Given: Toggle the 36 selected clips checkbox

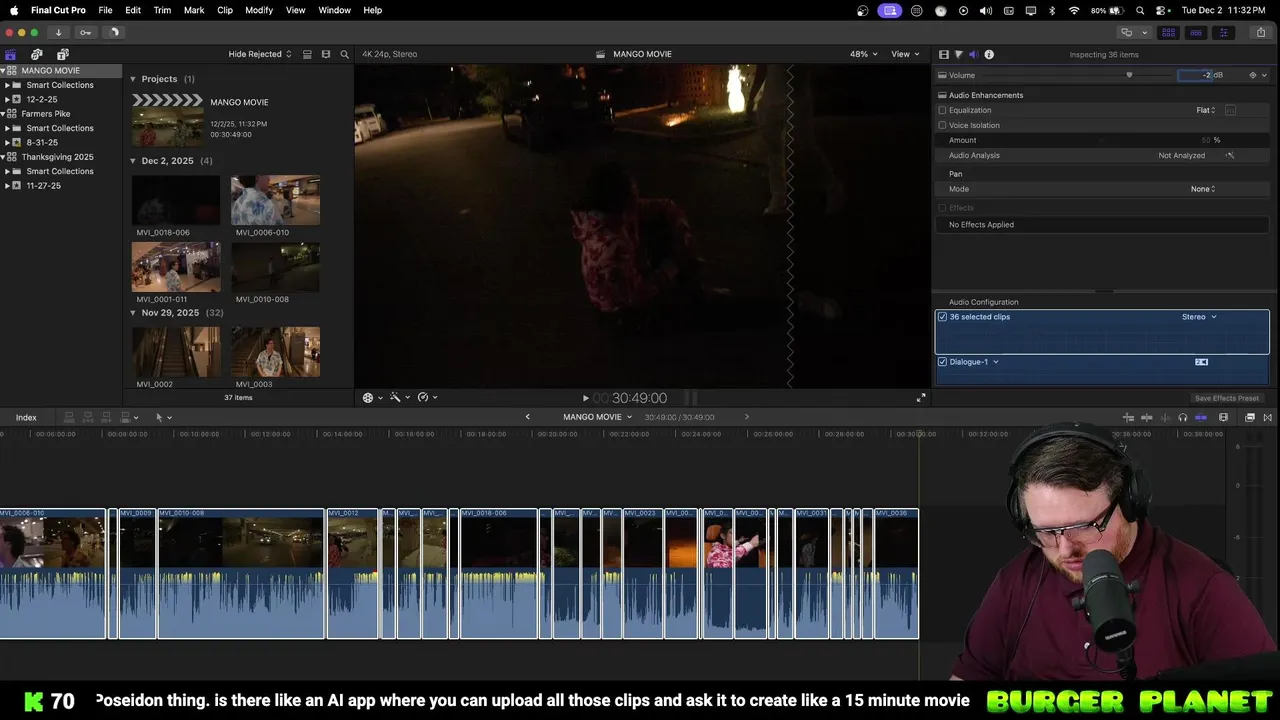Looking at the screenshot, I should 942,317.
